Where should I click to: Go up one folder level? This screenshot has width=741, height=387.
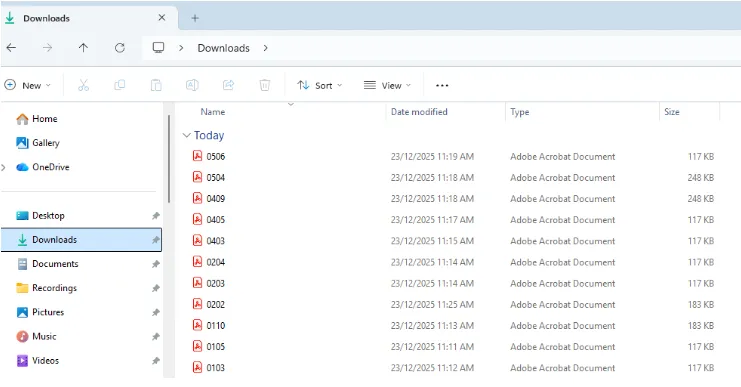[x=83, y=48]
